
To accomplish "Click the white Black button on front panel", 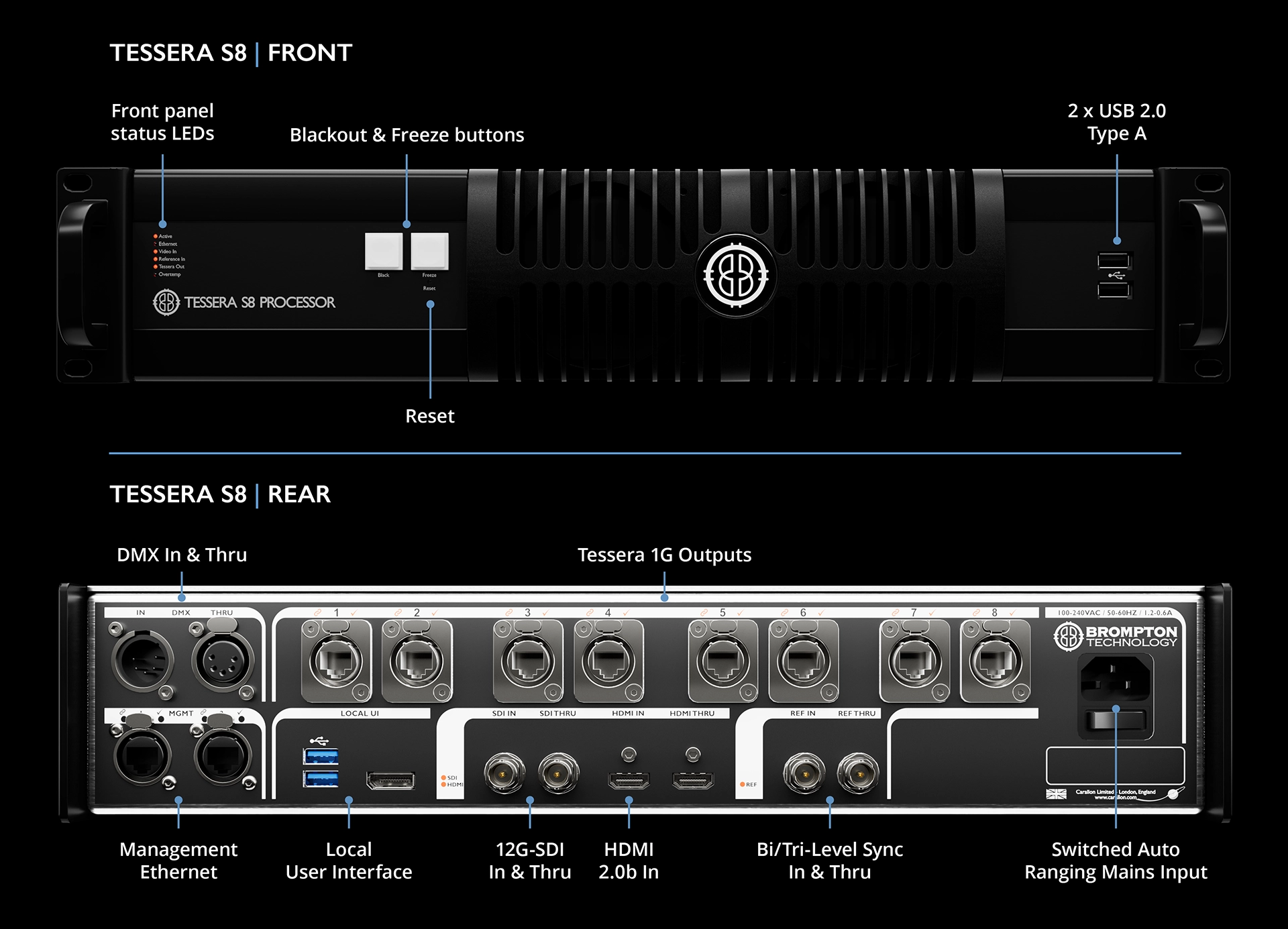I will point(384,251).
